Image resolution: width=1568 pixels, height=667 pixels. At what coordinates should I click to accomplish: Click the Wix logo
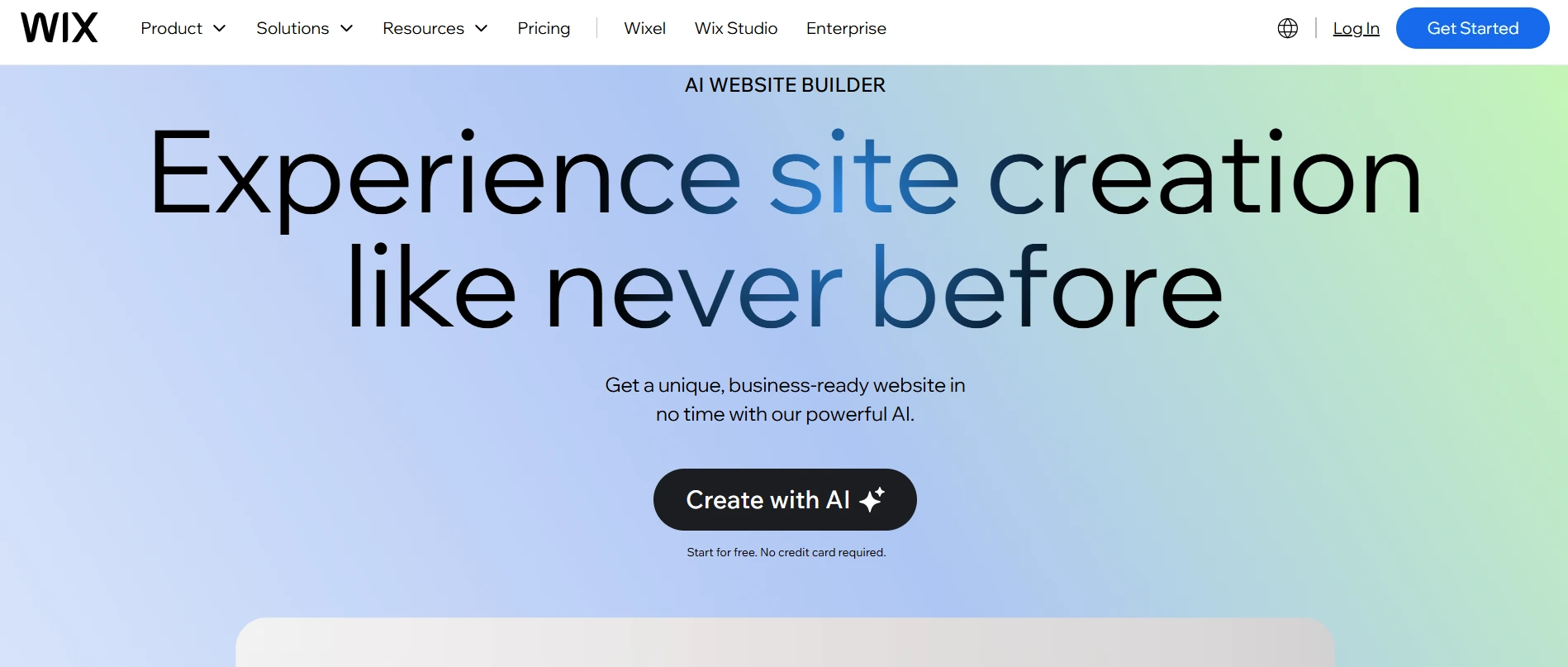[x=59, y=28]
